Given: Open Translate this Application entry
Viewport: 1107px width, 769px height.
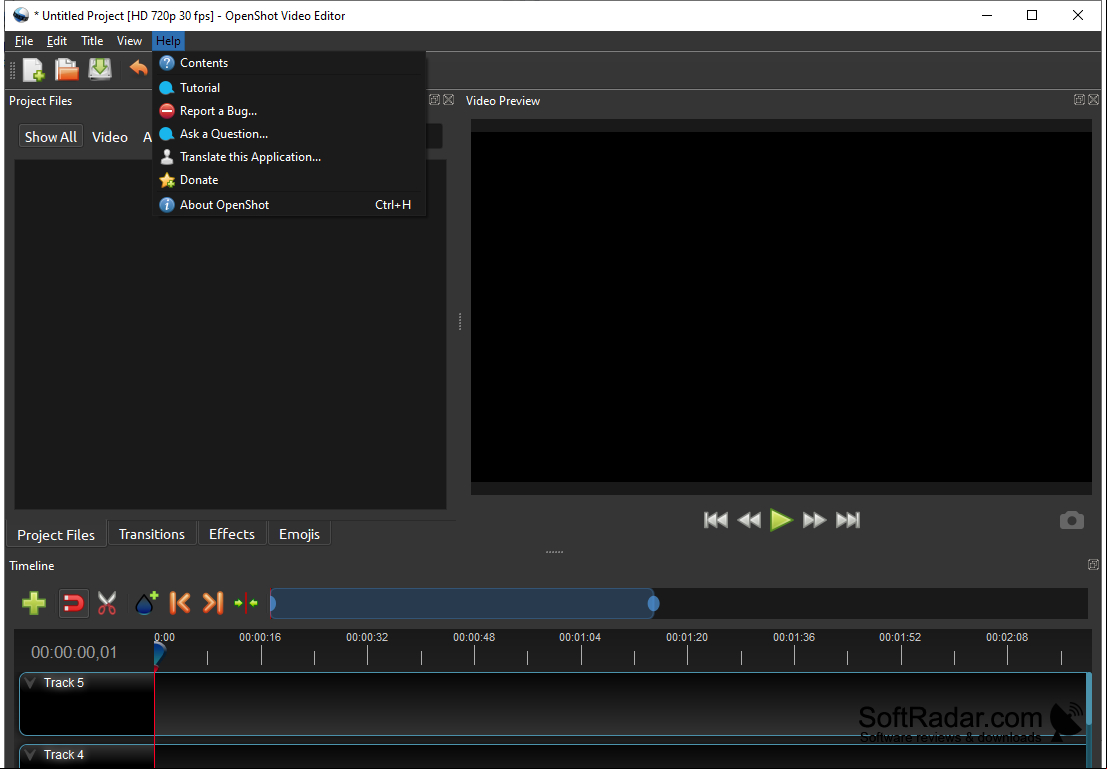Looking at the screenshot, I should pos(289,157).
